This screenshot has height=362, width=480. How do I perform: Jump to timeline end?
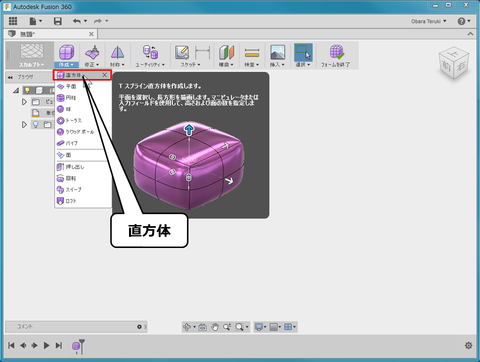point(59,345)
